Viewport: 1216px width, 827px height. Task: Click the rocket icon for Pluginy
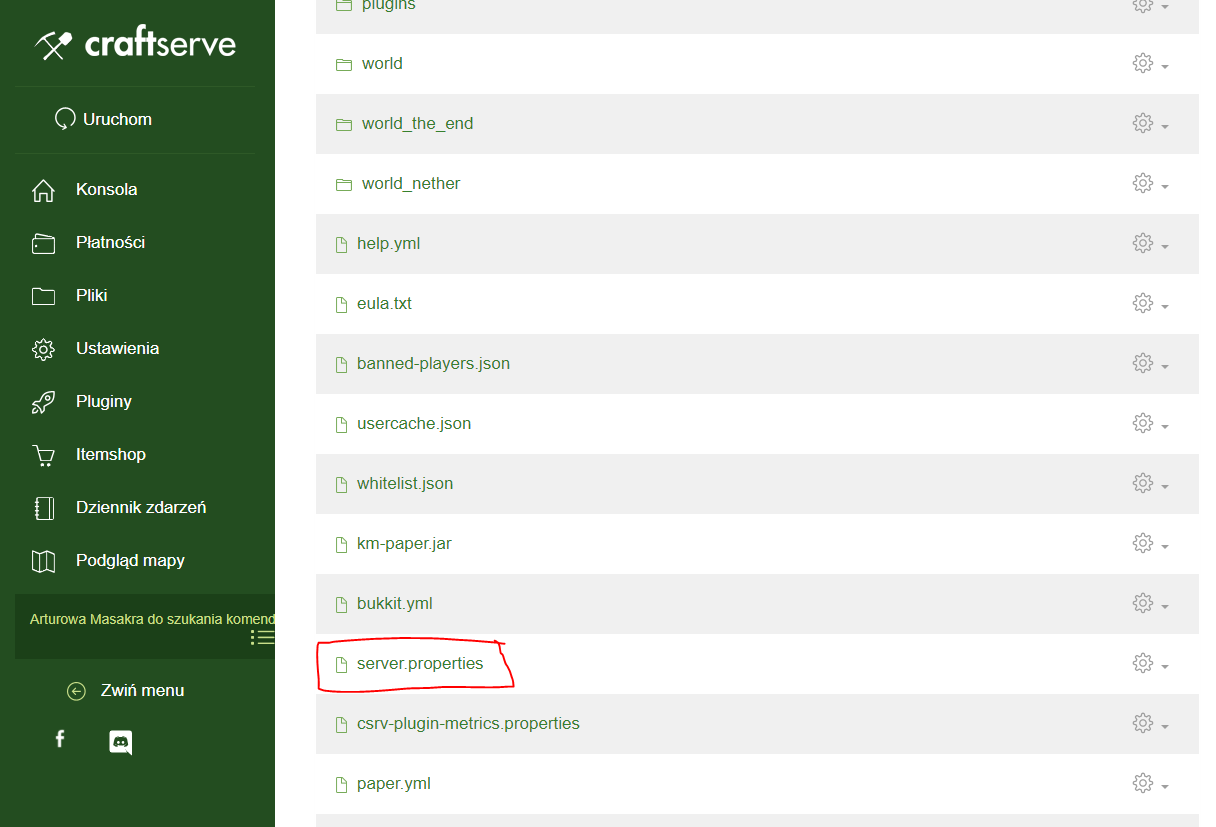tap(43, 402)
